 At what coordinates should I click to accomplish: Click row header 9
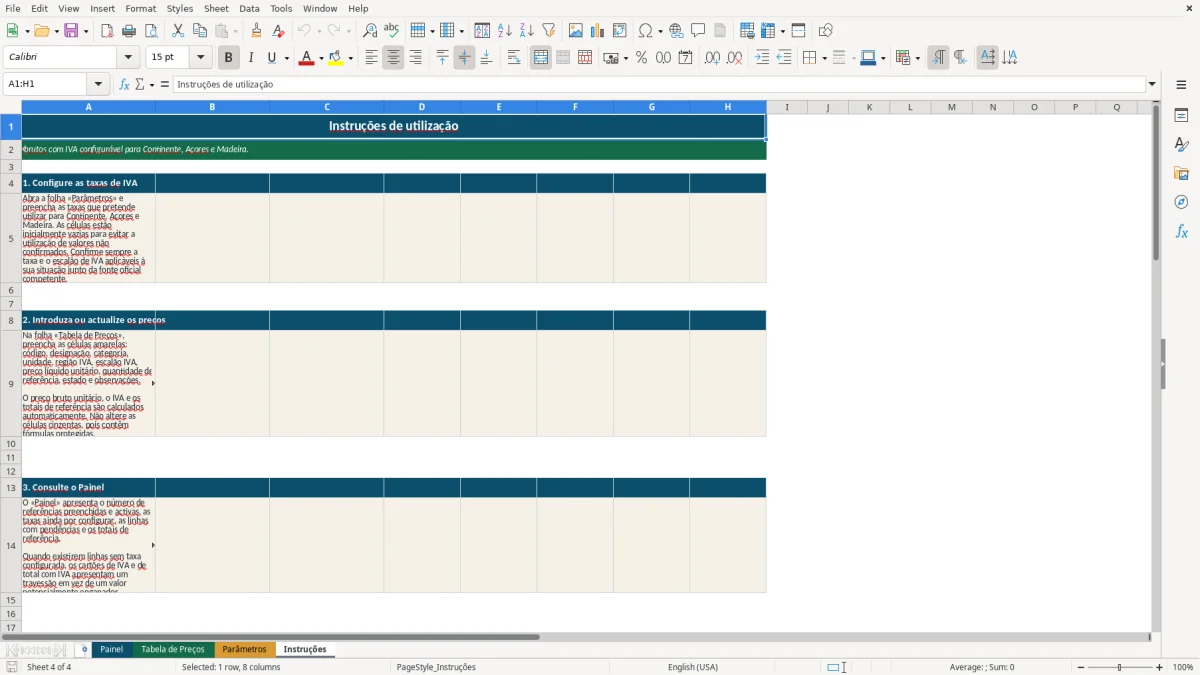[x=11, y=384]
